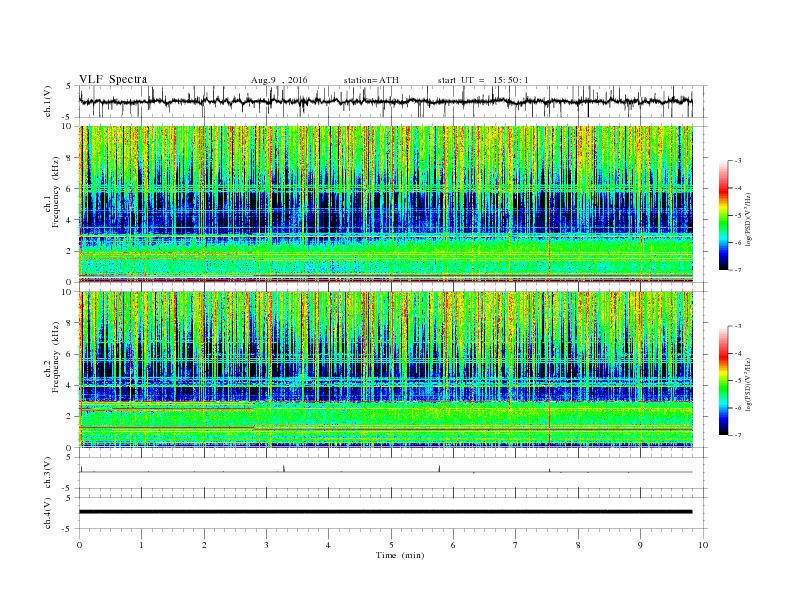This screenshot has width=792, height=612.
Task: Select the "start UT = 15:50:1" text
Action: [x=483, y=80]
